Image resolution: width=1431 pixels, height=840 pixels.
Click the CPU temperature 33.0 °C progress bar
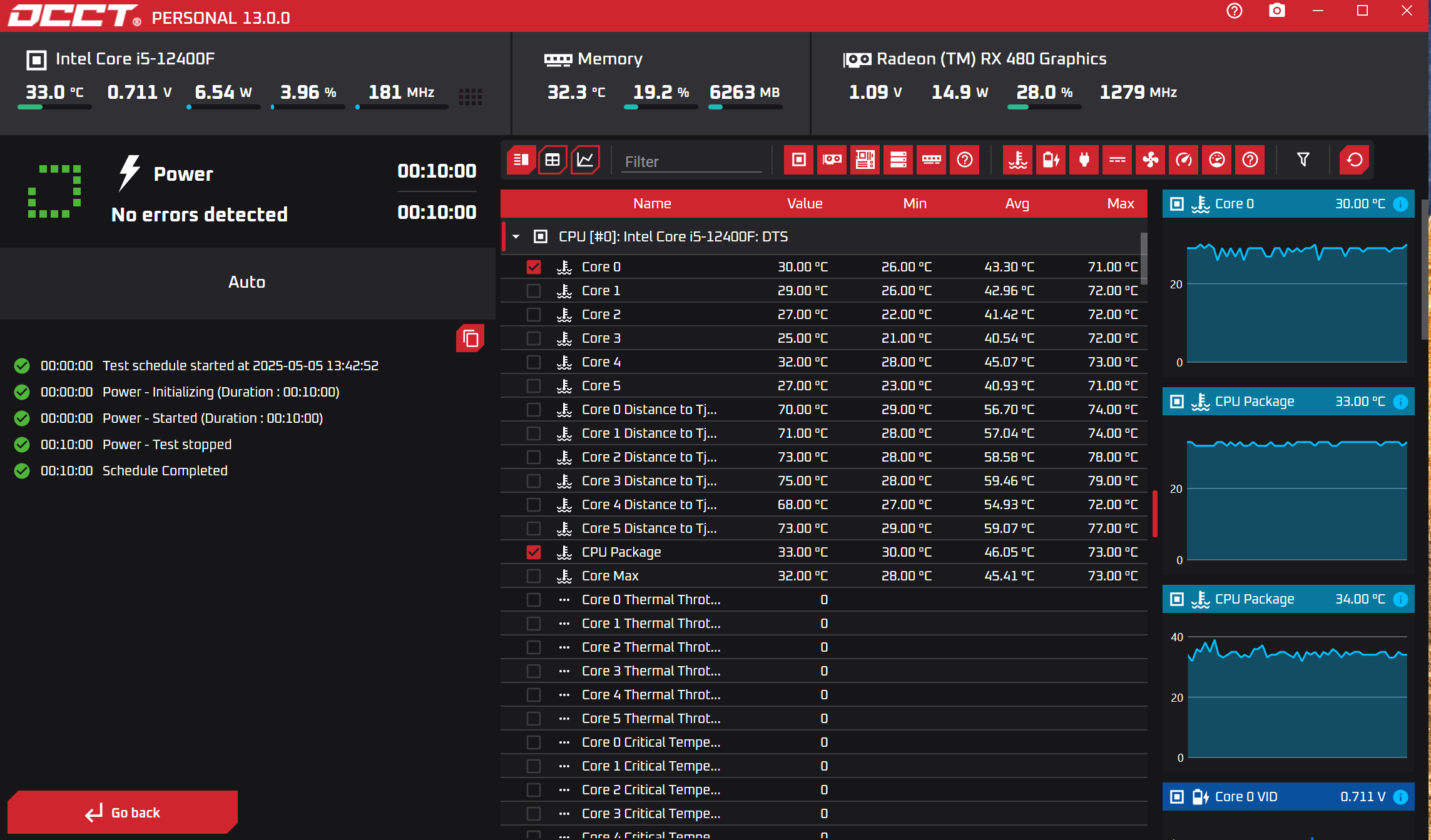tap(54, 107)
